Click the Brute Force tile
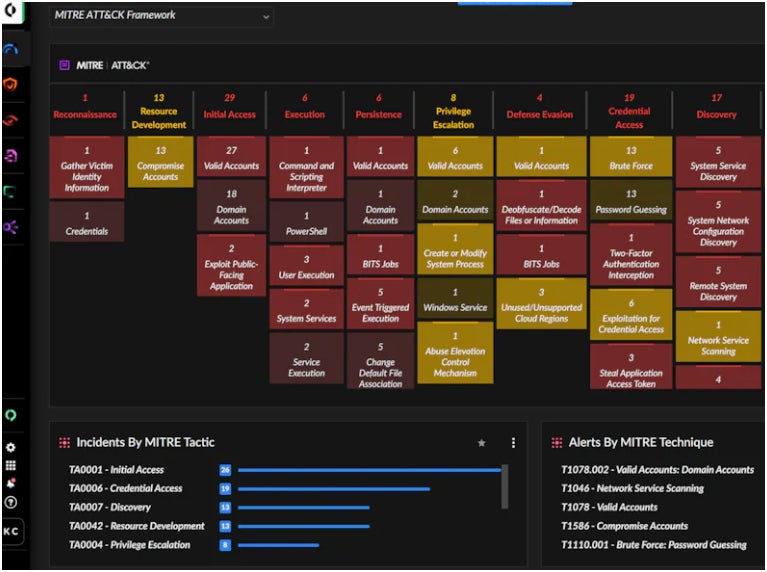This screenshot has width=767, height=572. tap(631, 157)
